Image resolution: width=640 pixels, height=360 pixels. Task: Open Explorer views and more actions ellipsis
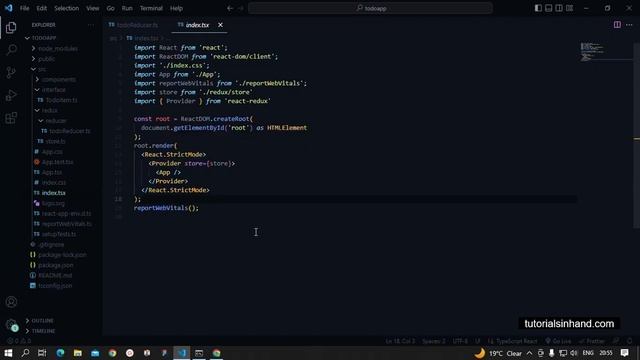[91, 25]
